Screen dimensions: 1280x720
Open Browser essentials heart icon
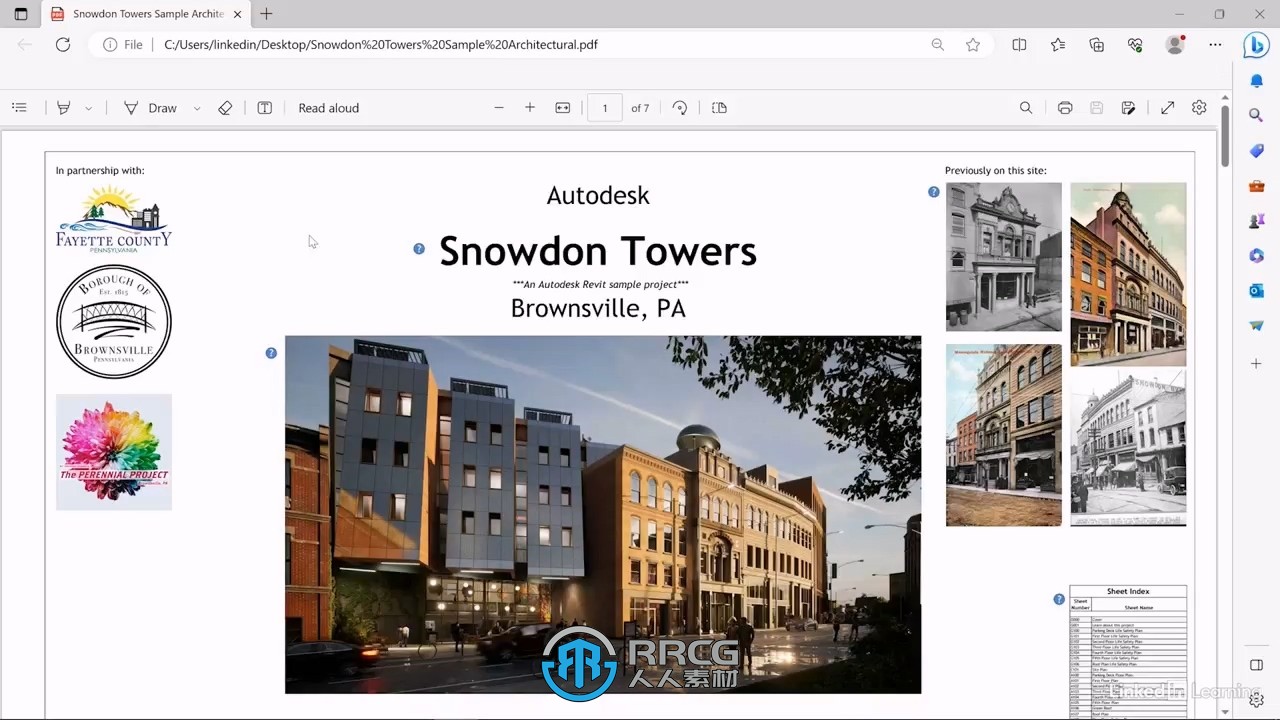point(1135,44)
